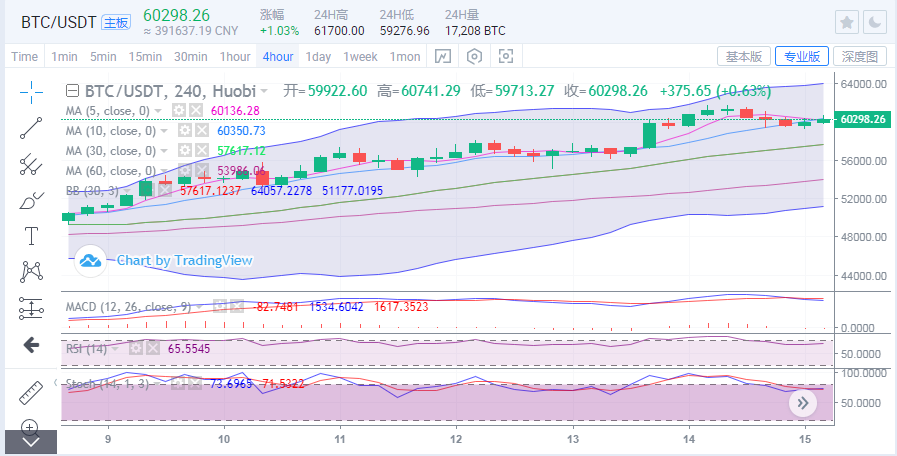
Task: Open settings for the MACD indicator
Action: (x=219, y=307)
